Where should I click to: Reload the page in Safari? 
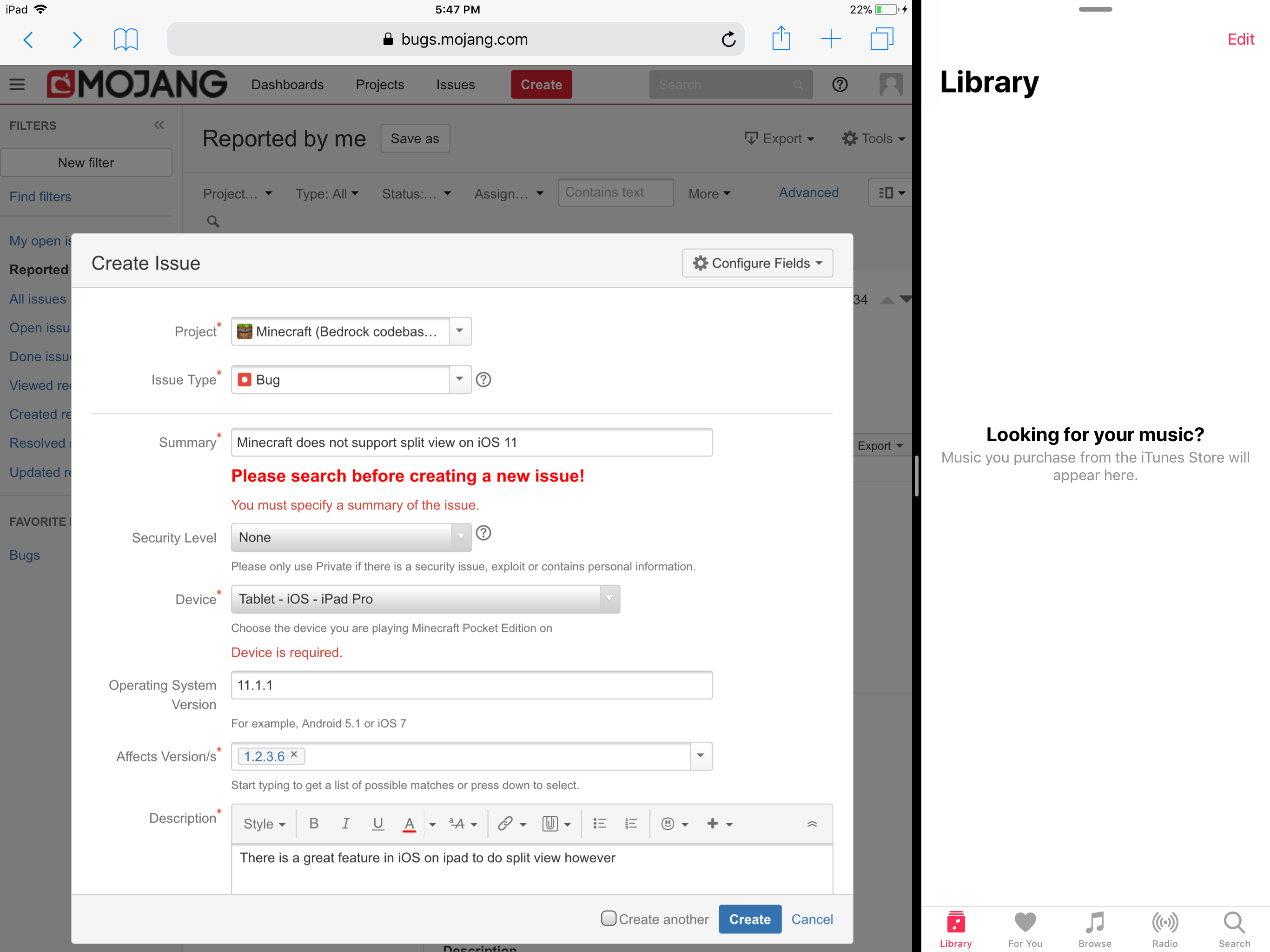click(x=728, y=39)
